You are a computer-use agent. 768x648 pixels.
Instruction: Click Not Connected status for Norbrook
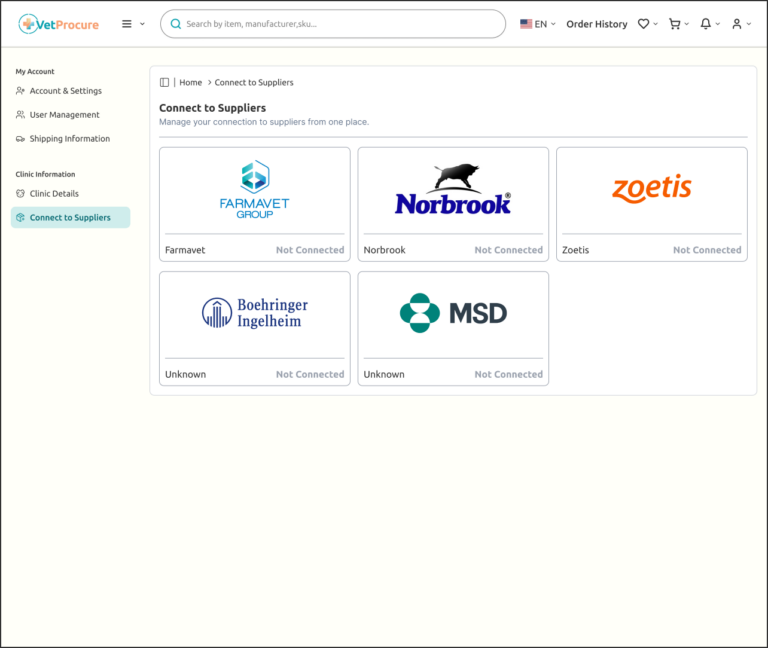tap(508, 250)
